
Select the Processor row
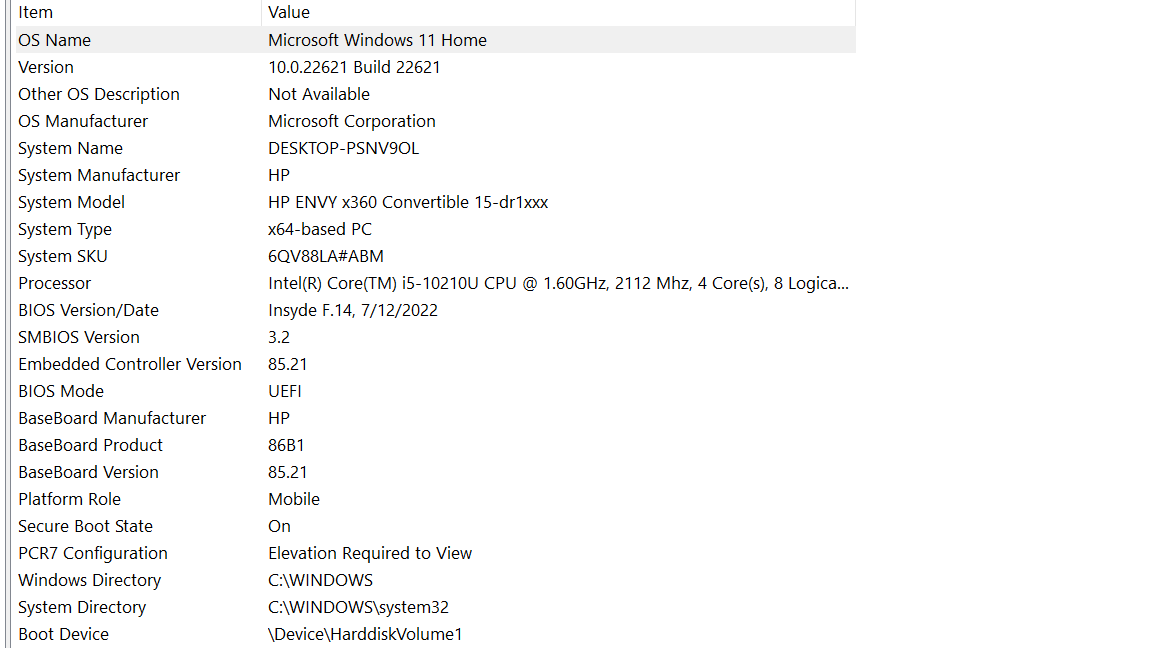pyautogui.click(x=435, y=283)
